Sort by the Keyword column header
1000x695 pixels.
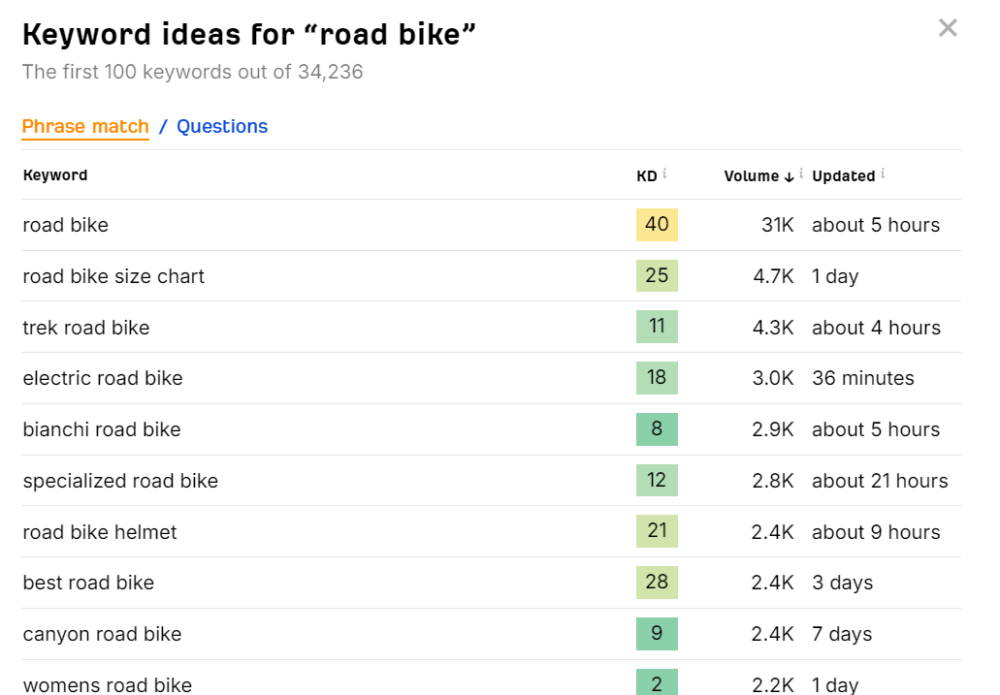[55, 175]
